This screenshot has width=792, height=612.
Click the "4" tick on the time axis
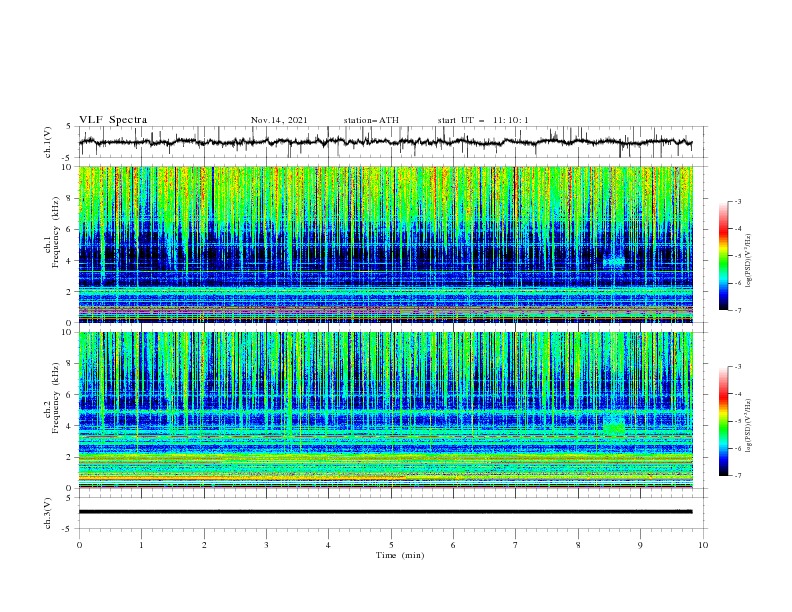click(329, 545)
